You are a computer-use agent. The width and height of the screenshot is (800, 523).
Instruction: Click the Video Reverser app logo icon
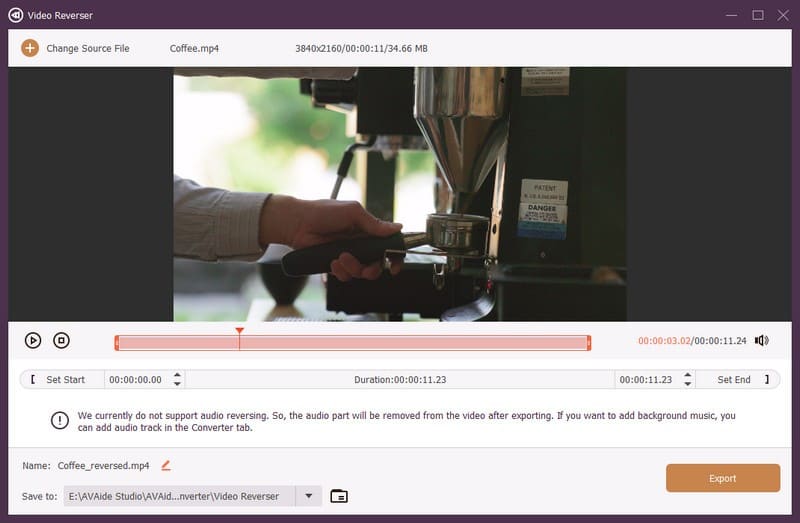[x=15, y=15]
